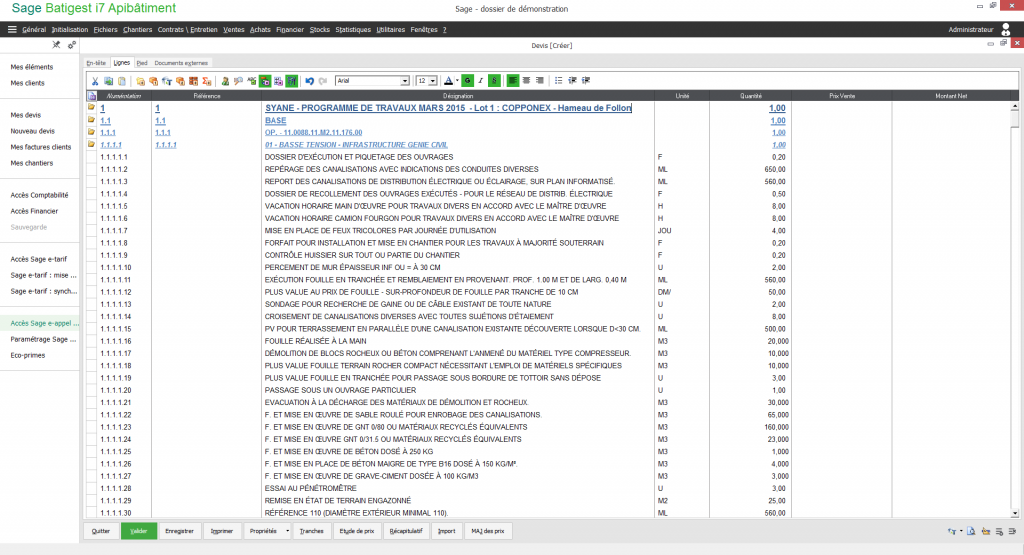Click the Étude de prix button
The height and width of the screenshot is (555, 1024).
coord(357,531)
